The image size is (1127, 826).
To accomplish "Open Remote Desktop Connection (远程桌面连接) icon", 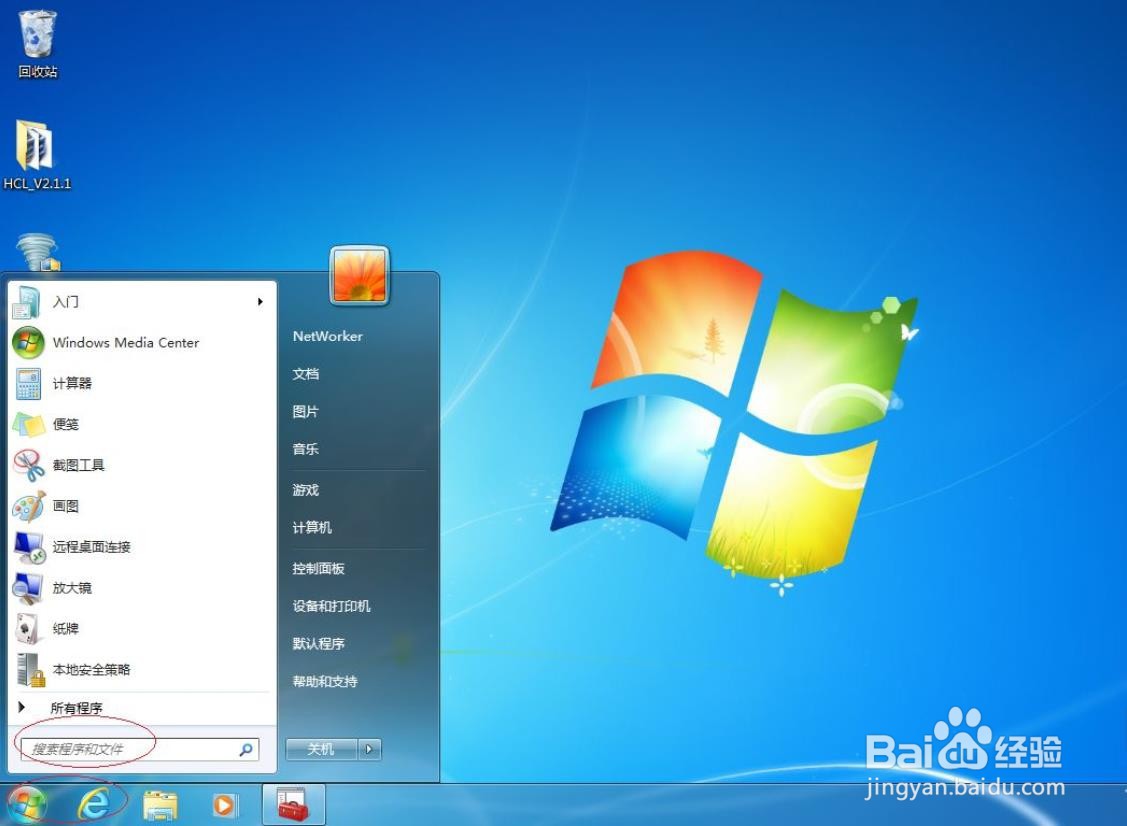I will click(29, 547).
